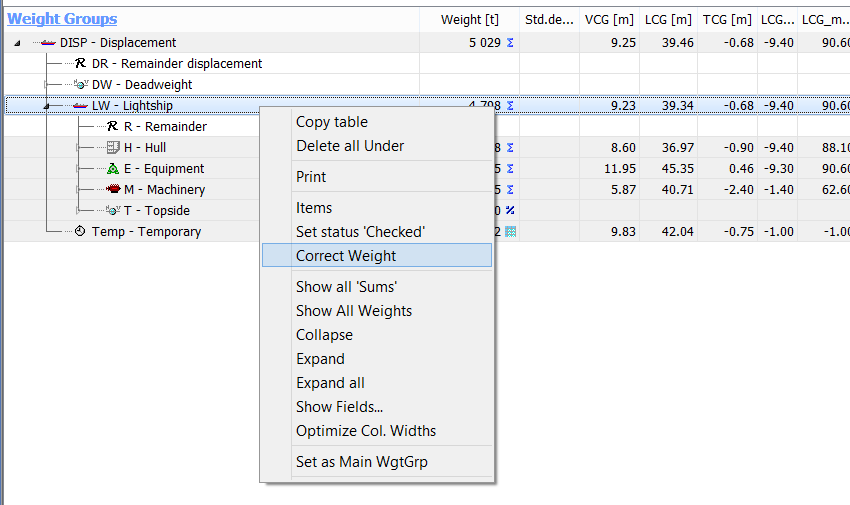Click the TCG [m] column header
This screenshot has width=850, height=505.
point(727,20)
